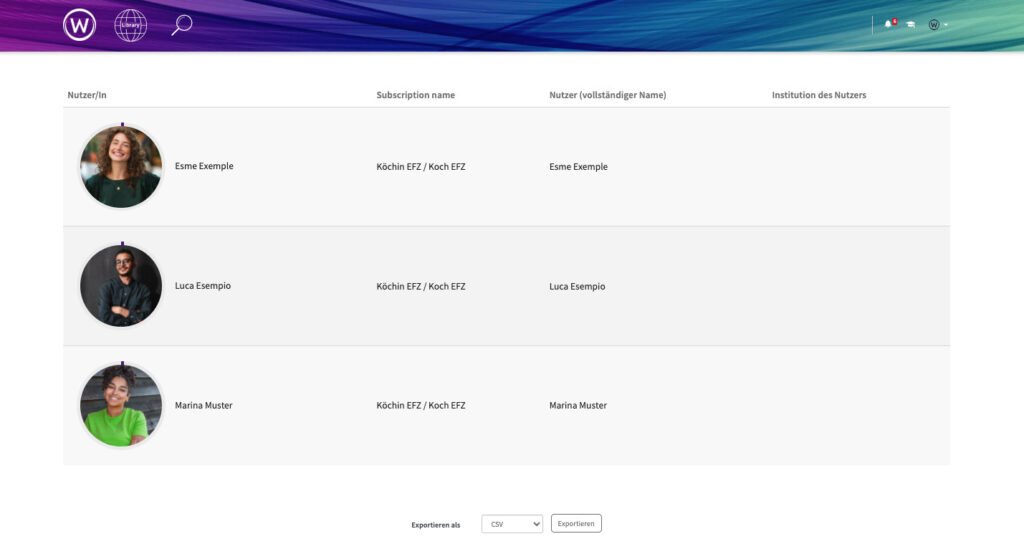Screen dimensions: 1024x549
Task: Sort by the Subscription name header
Action: (x=415, y=95)
